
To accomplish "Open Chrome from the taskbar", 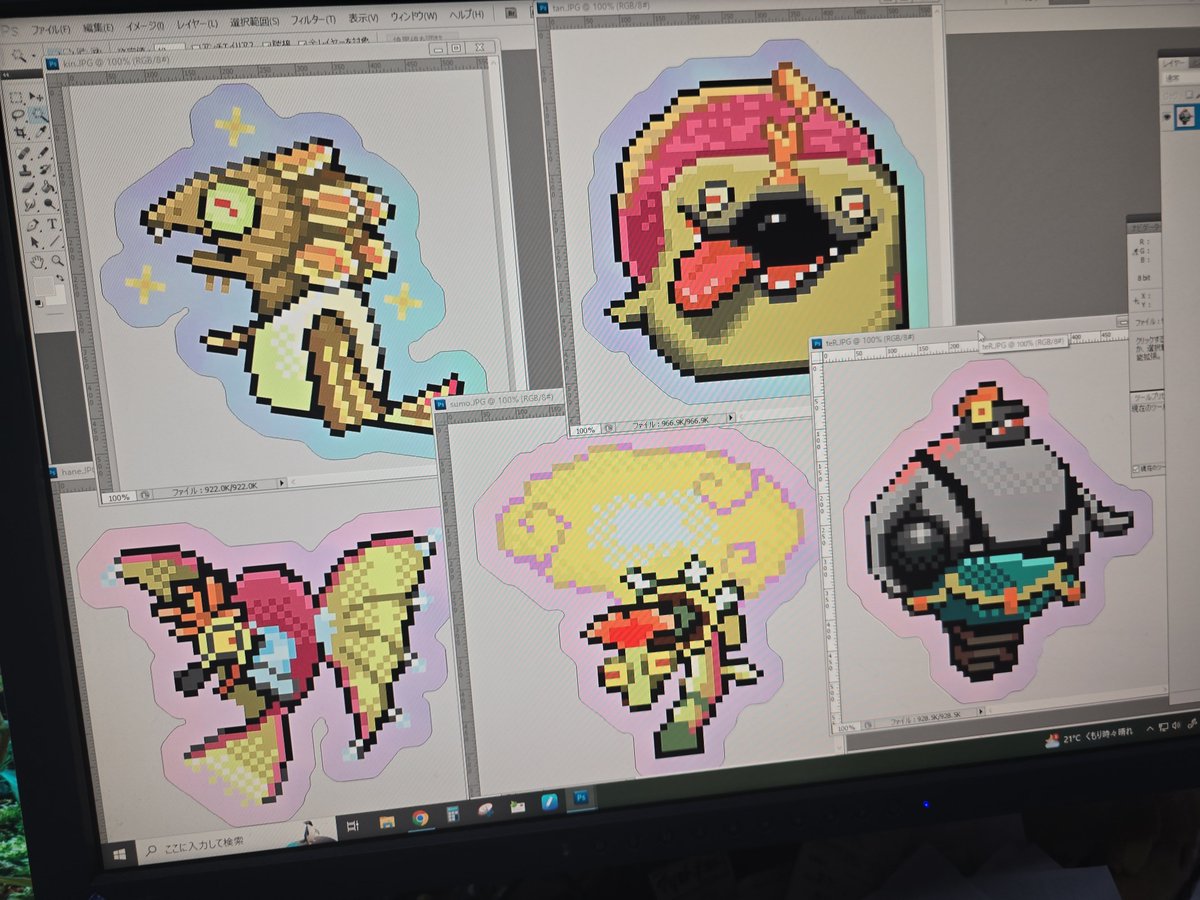I will (420, 818).
